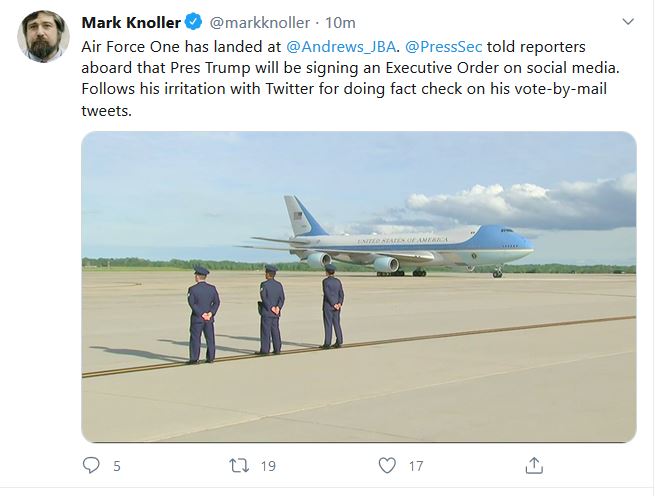Screen dimensions: 657x496
Task: Click the like count number 17
Action: (416, 465)
